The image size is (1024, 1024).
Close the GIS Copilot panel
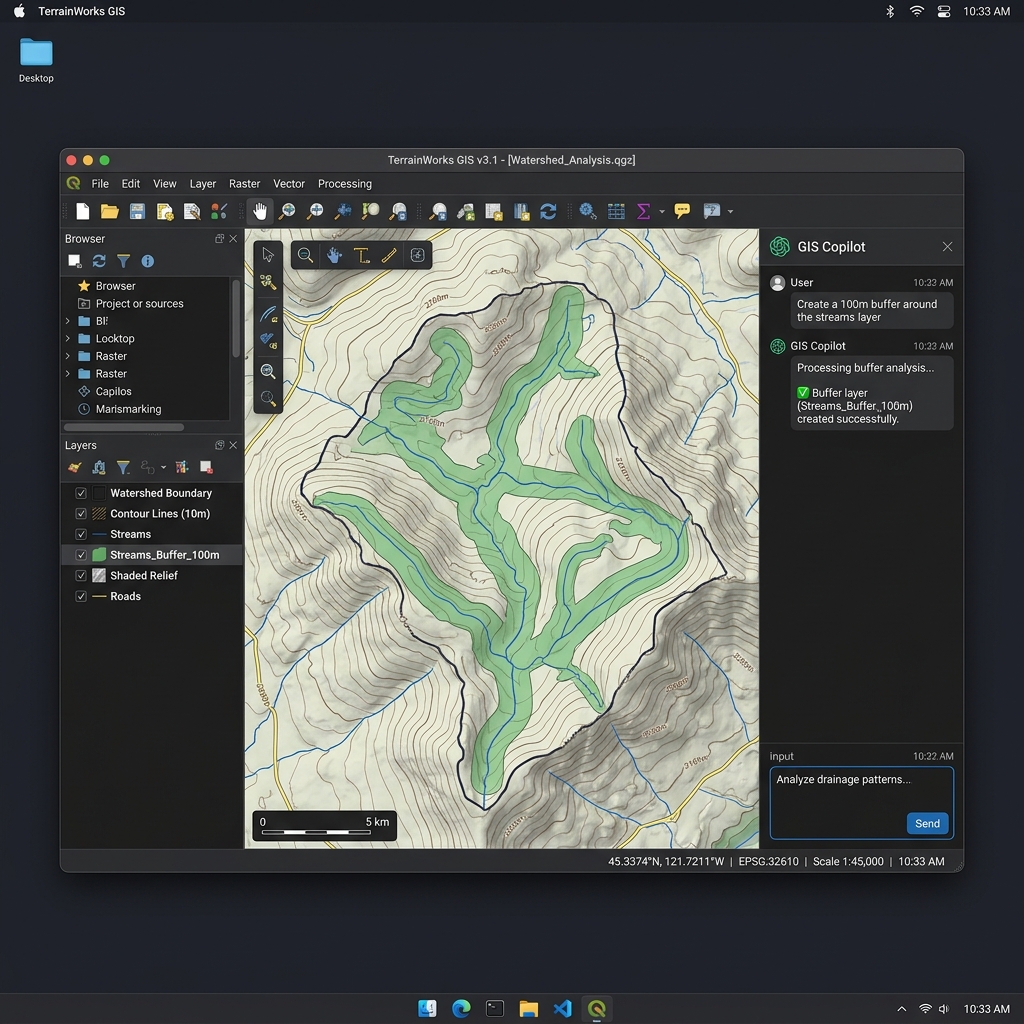tap(947, 247)
